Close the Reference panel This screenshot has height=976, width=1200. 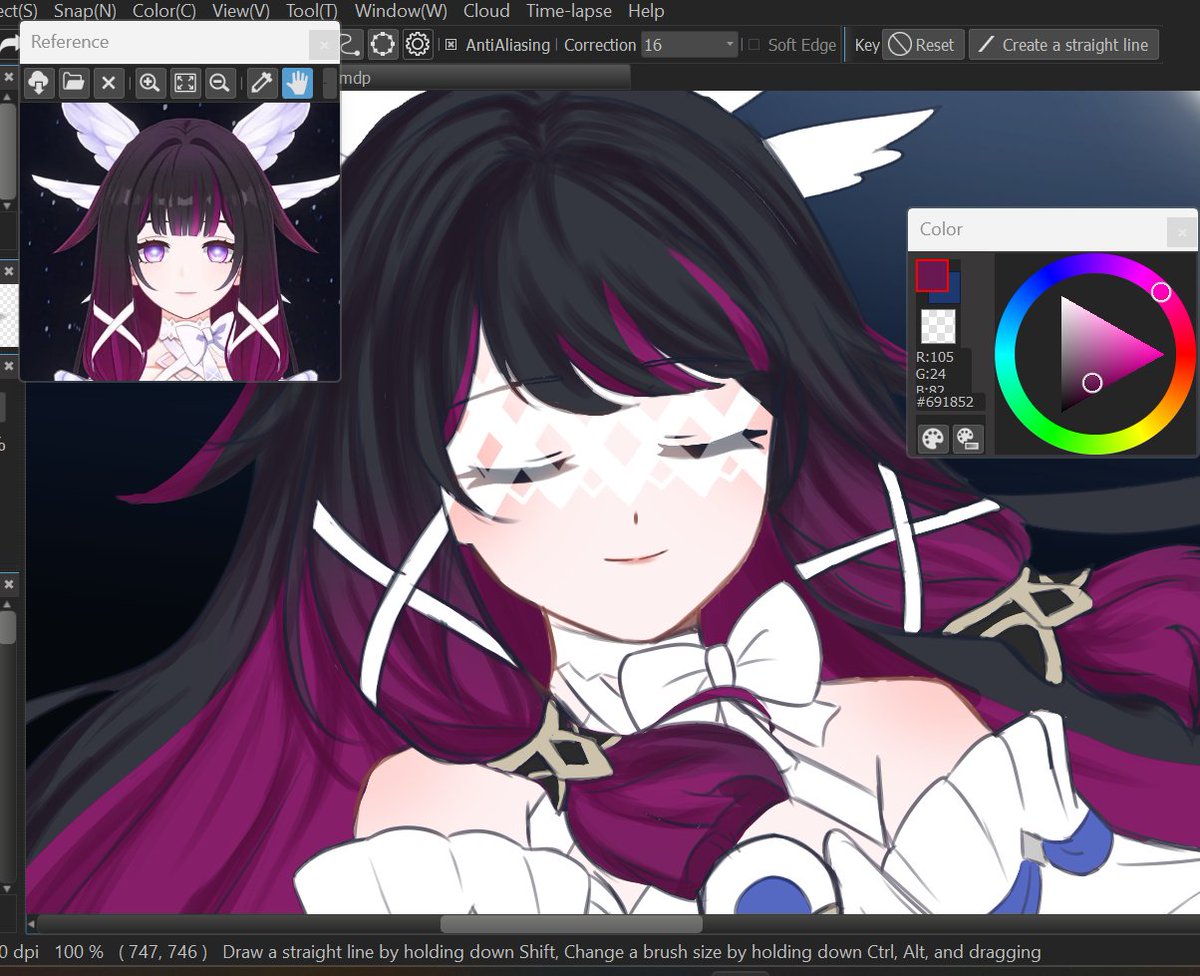point(324,45)
